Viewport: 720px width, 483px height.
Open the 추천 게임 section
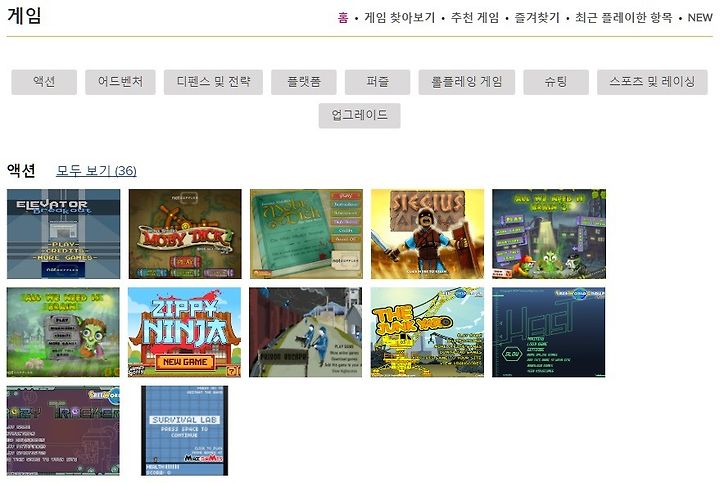tap(475, 17)
